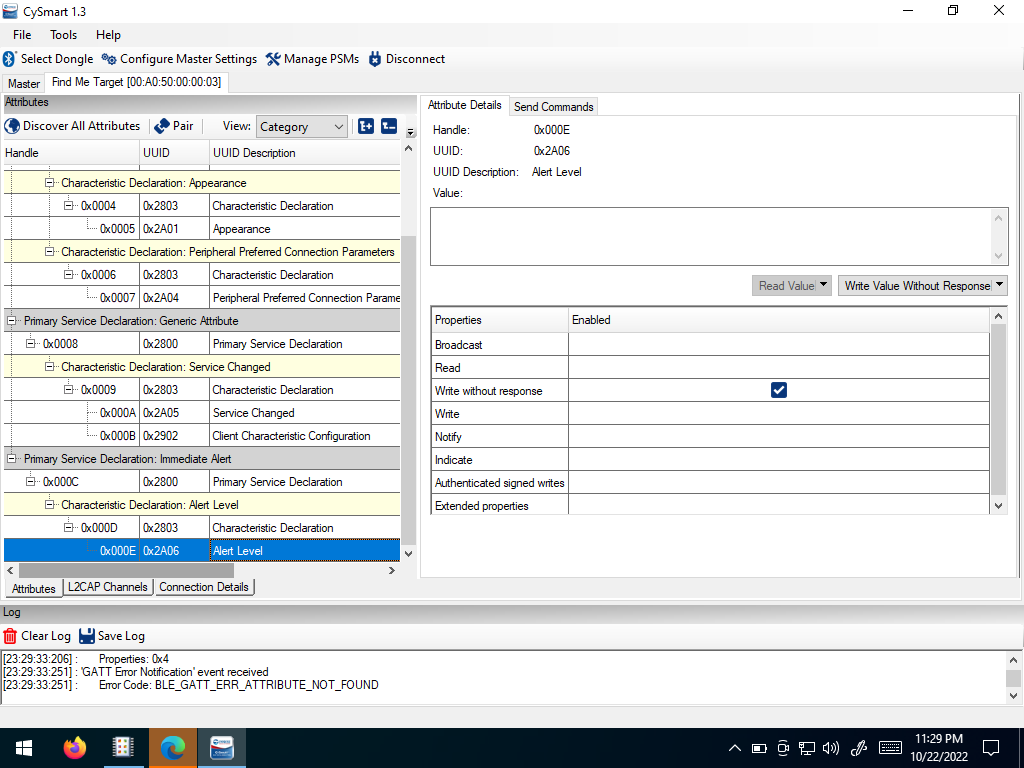
Task: Open the Help menu
Action: [x=108, y=35]
